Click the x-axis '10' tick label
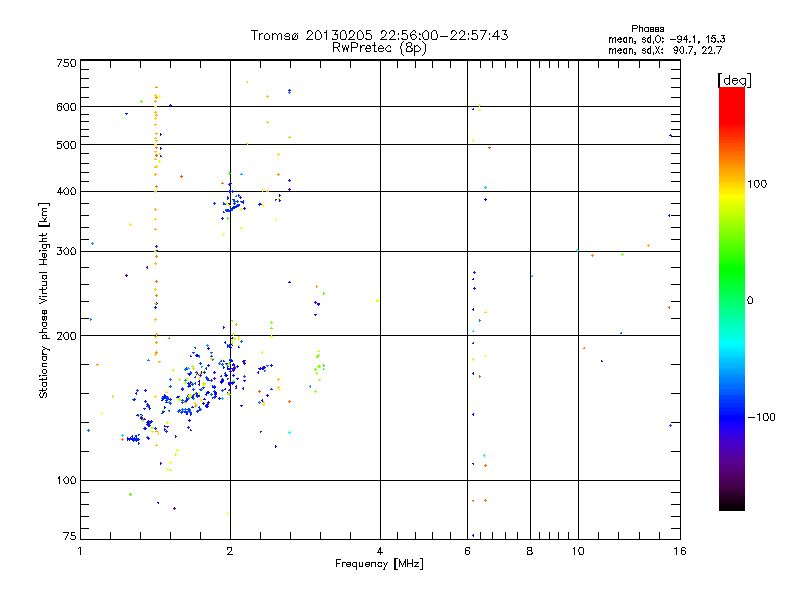 point(578,551)
